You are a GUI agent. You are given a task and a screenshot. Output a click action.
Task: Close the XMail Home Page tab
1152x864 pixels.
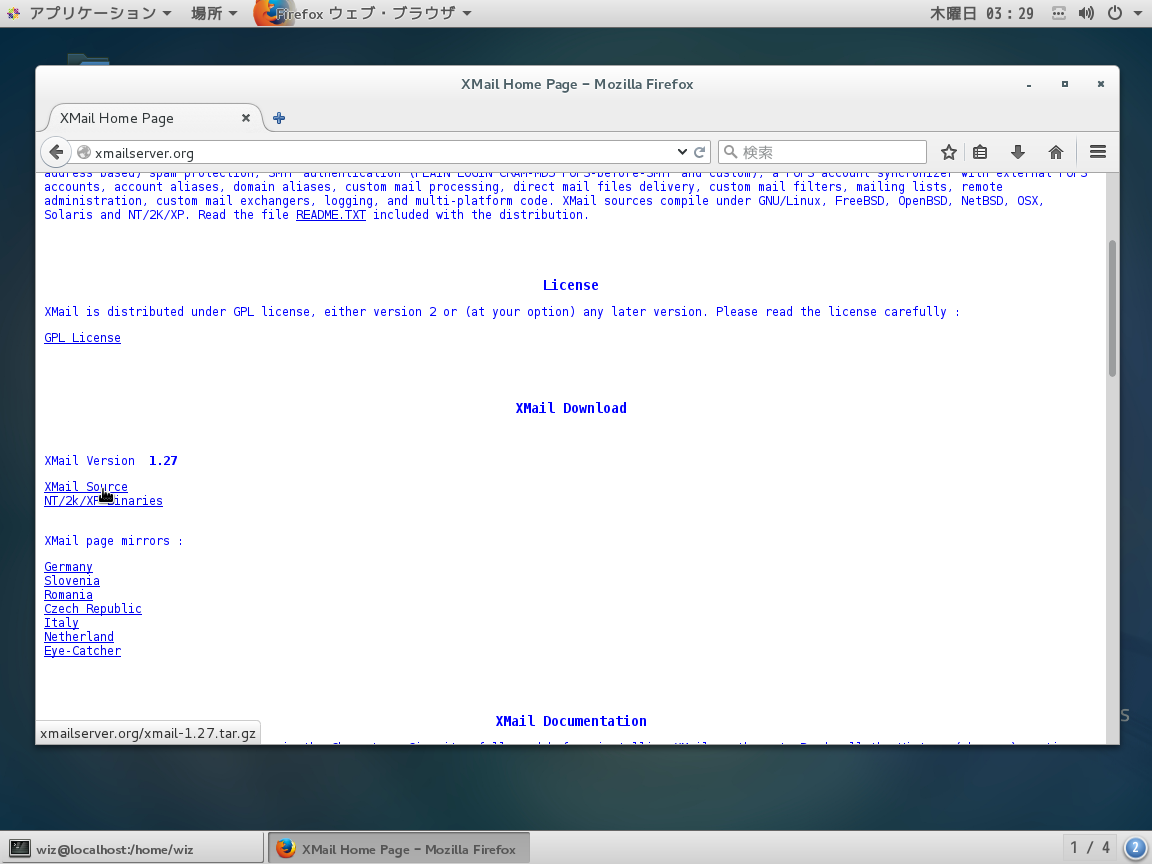point(246,118)
